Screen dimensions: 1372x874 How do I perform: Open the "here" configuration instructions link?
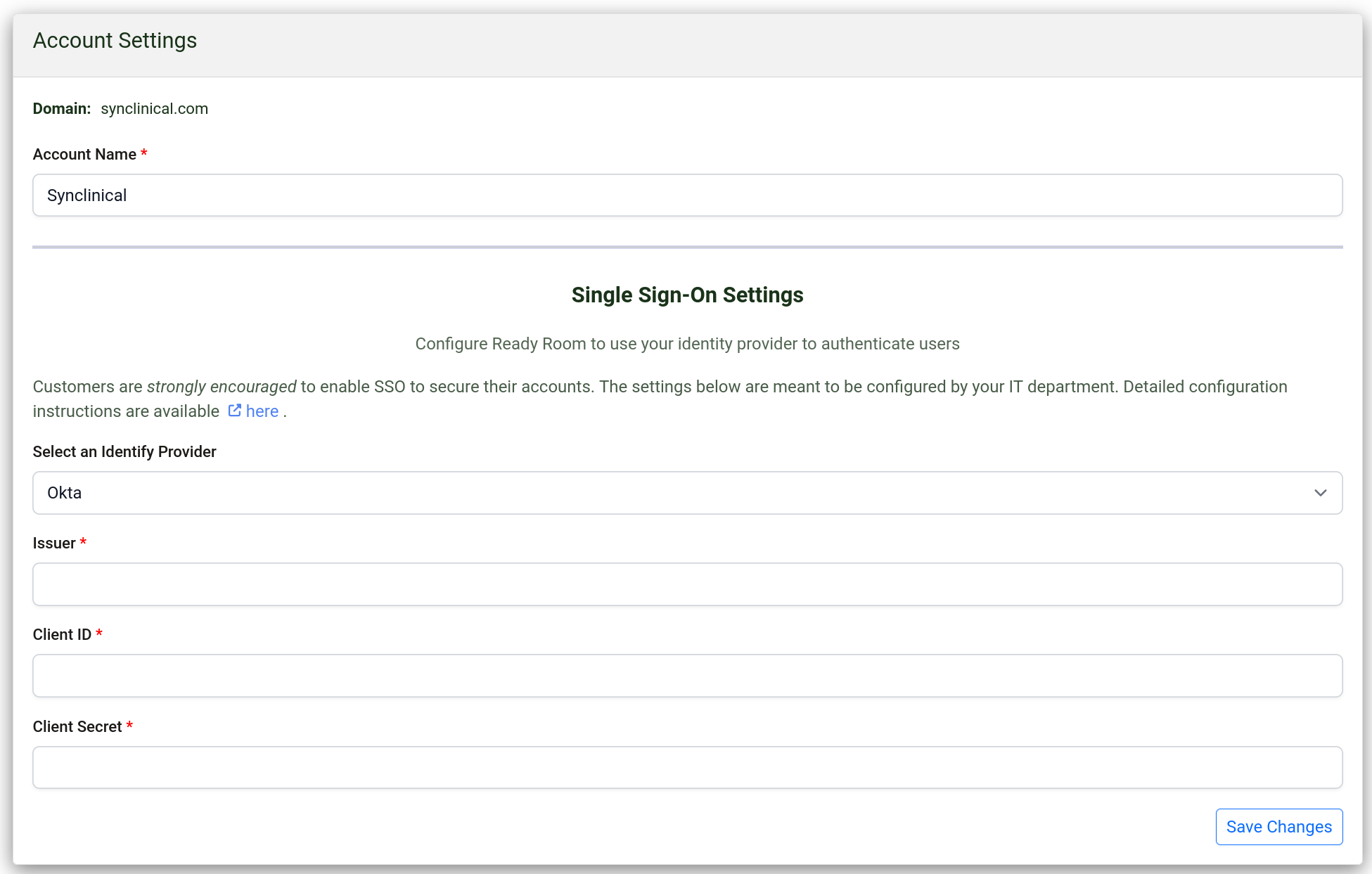(x=262, y=411)
